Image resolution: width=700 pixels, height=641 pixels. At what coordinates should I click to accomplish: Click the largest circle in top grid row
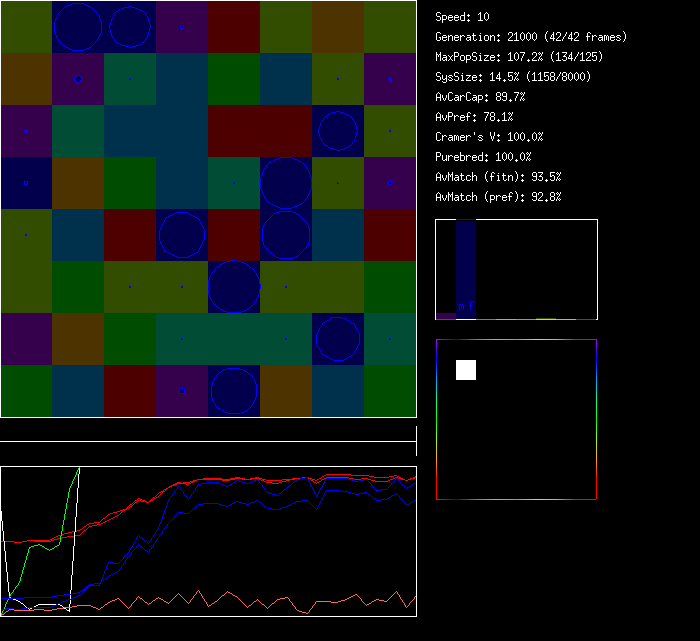coord(78,27)
